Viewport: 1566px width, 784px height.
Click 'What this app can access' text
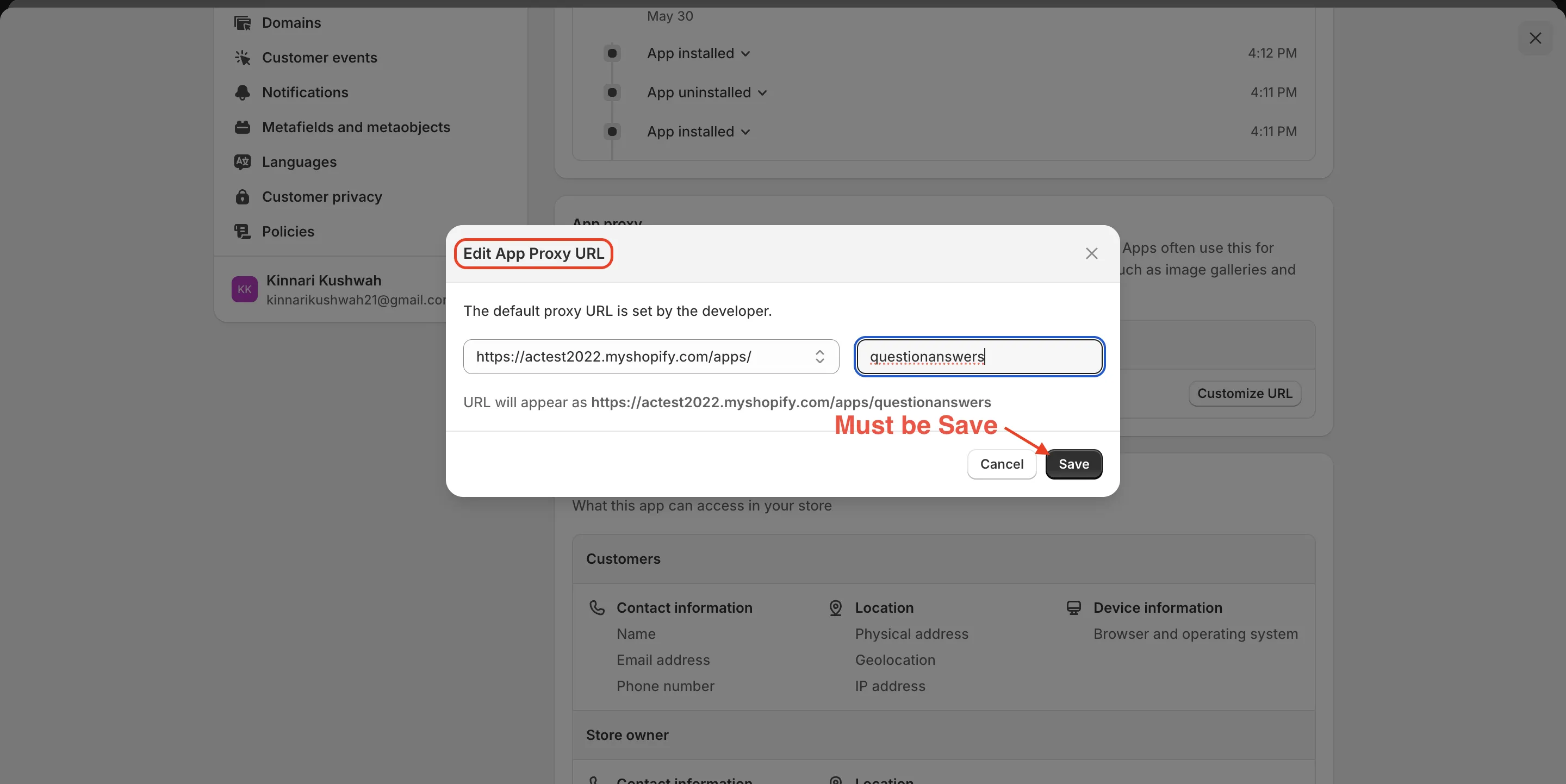(x=702, y=506)
